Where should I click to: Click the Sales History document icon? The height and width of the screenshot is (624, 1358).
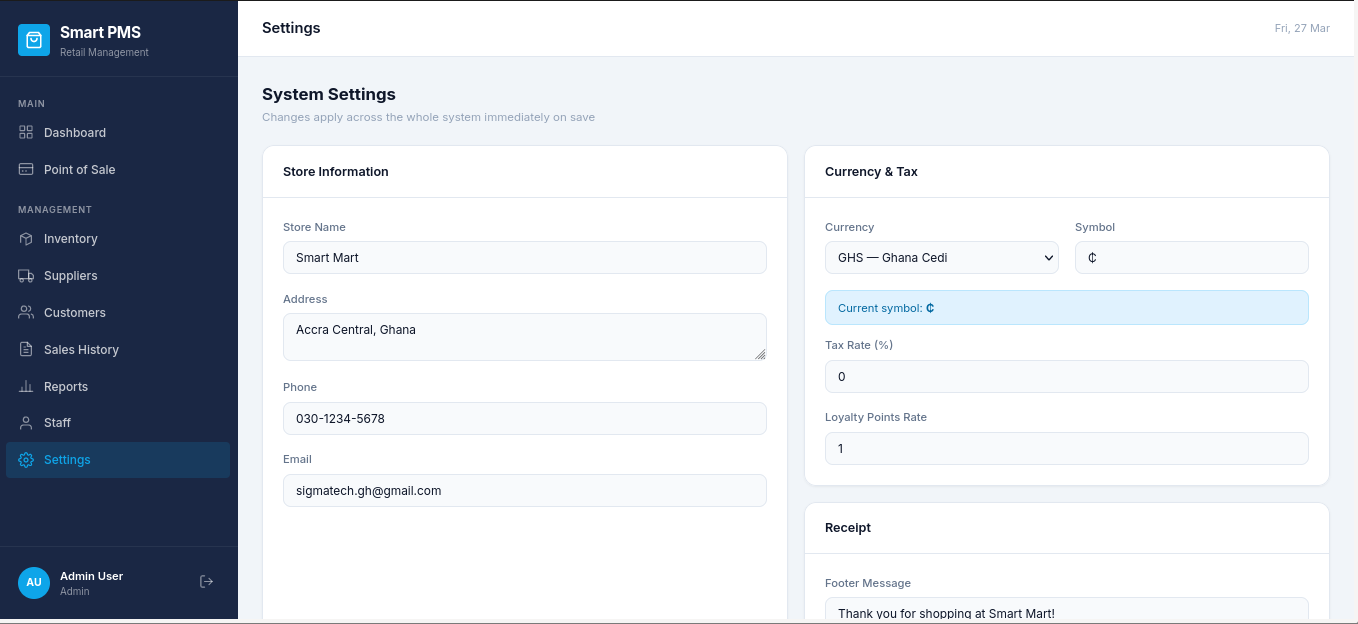pos(25,349)
